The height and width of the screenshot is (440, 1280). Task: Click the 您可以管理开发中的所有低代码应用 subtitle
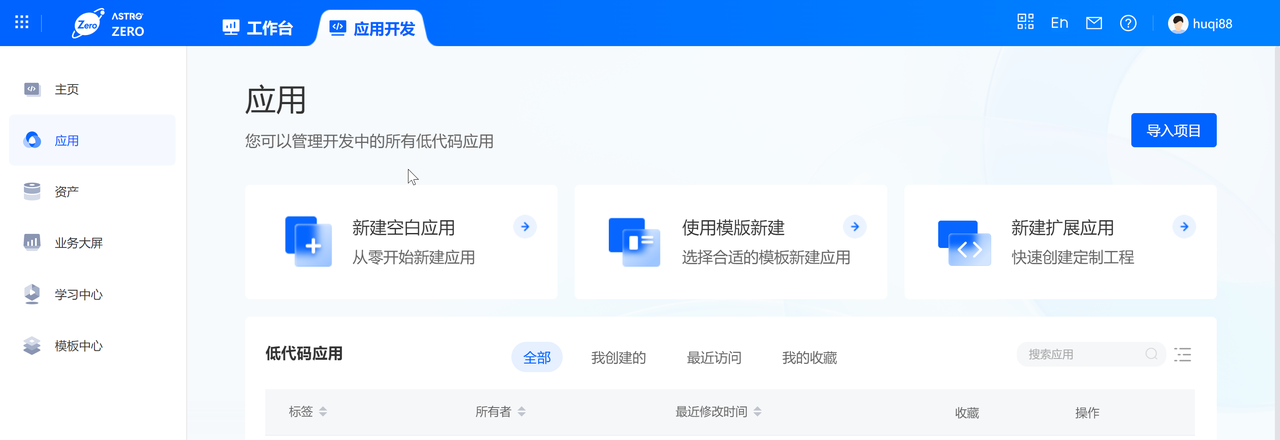pos(369,141)
